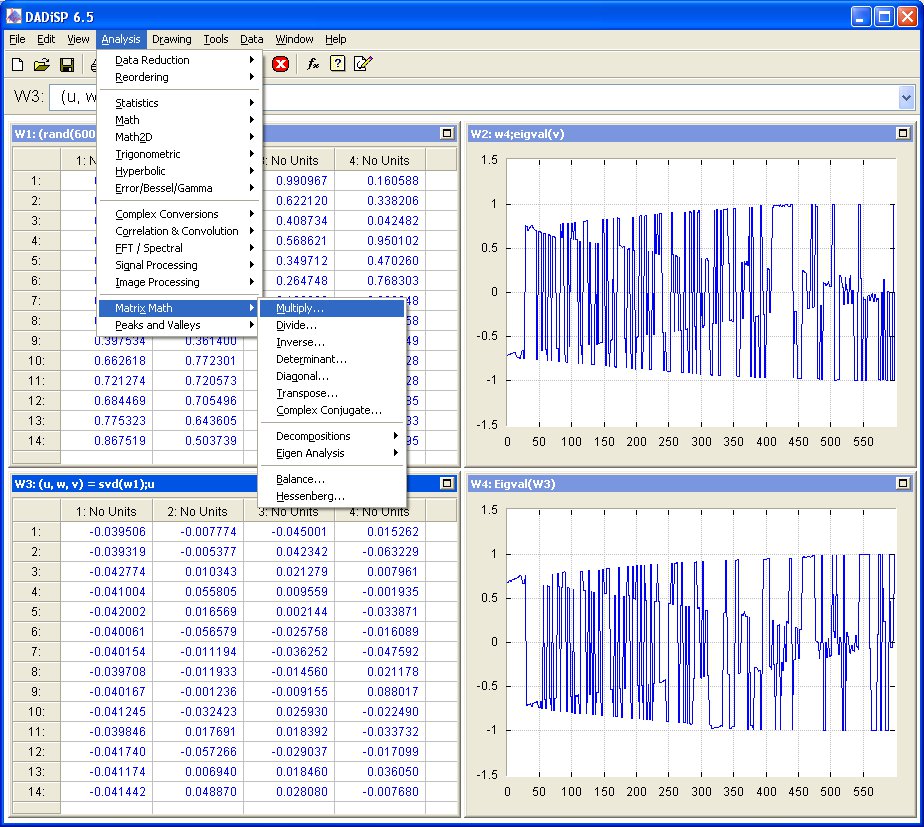Click the DADiSP application icon in title bar
Screen dimensions: 924x827
(13, 16)
